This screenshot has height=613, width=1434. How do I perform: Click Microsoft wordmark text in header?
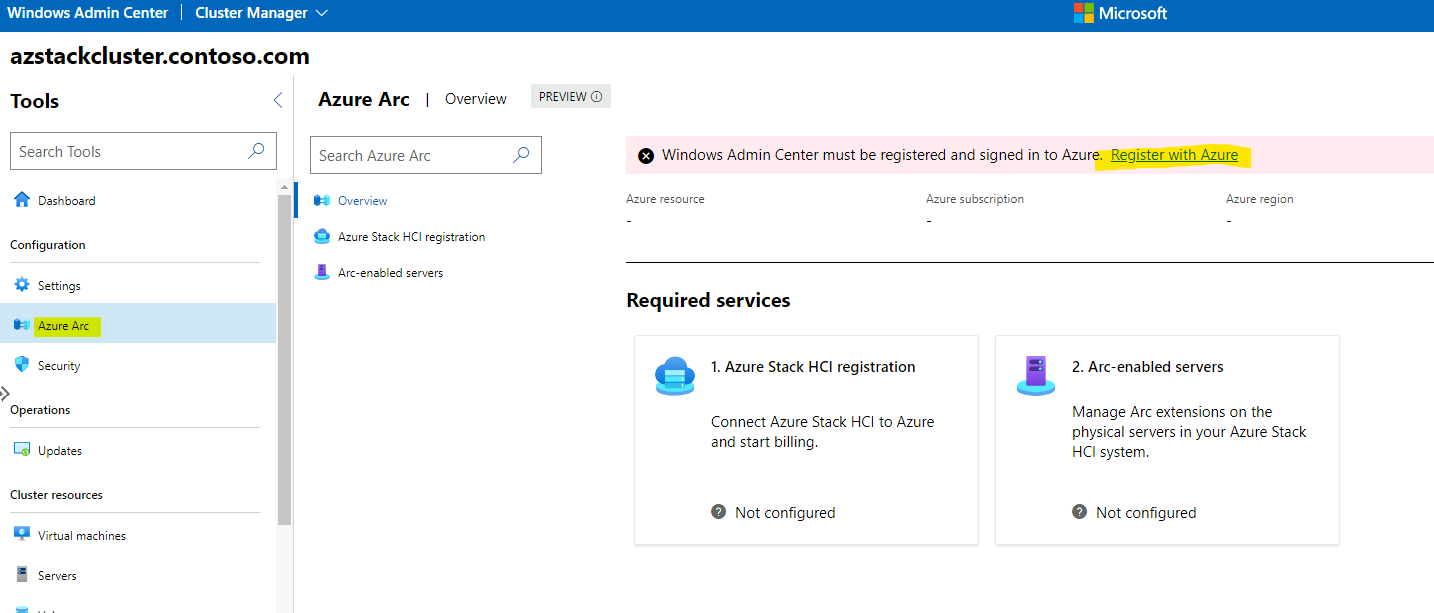(x=1133, y=13)
